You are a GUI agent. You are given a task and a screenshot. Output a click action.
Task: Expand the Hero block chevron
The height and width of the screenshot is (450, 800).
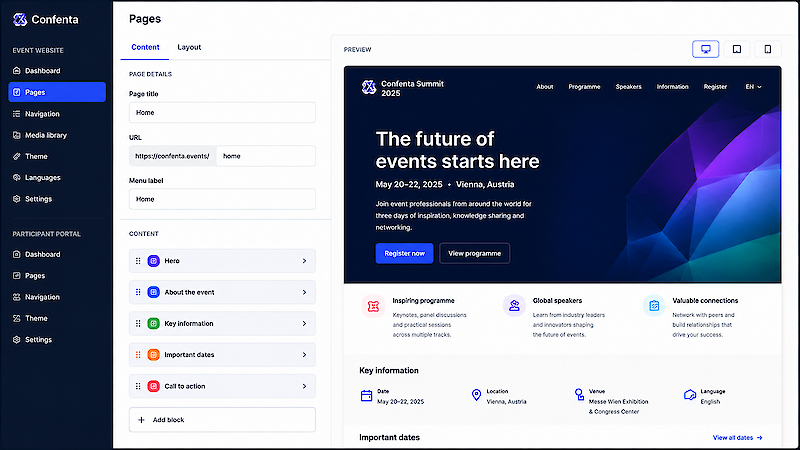click(305, 261)
